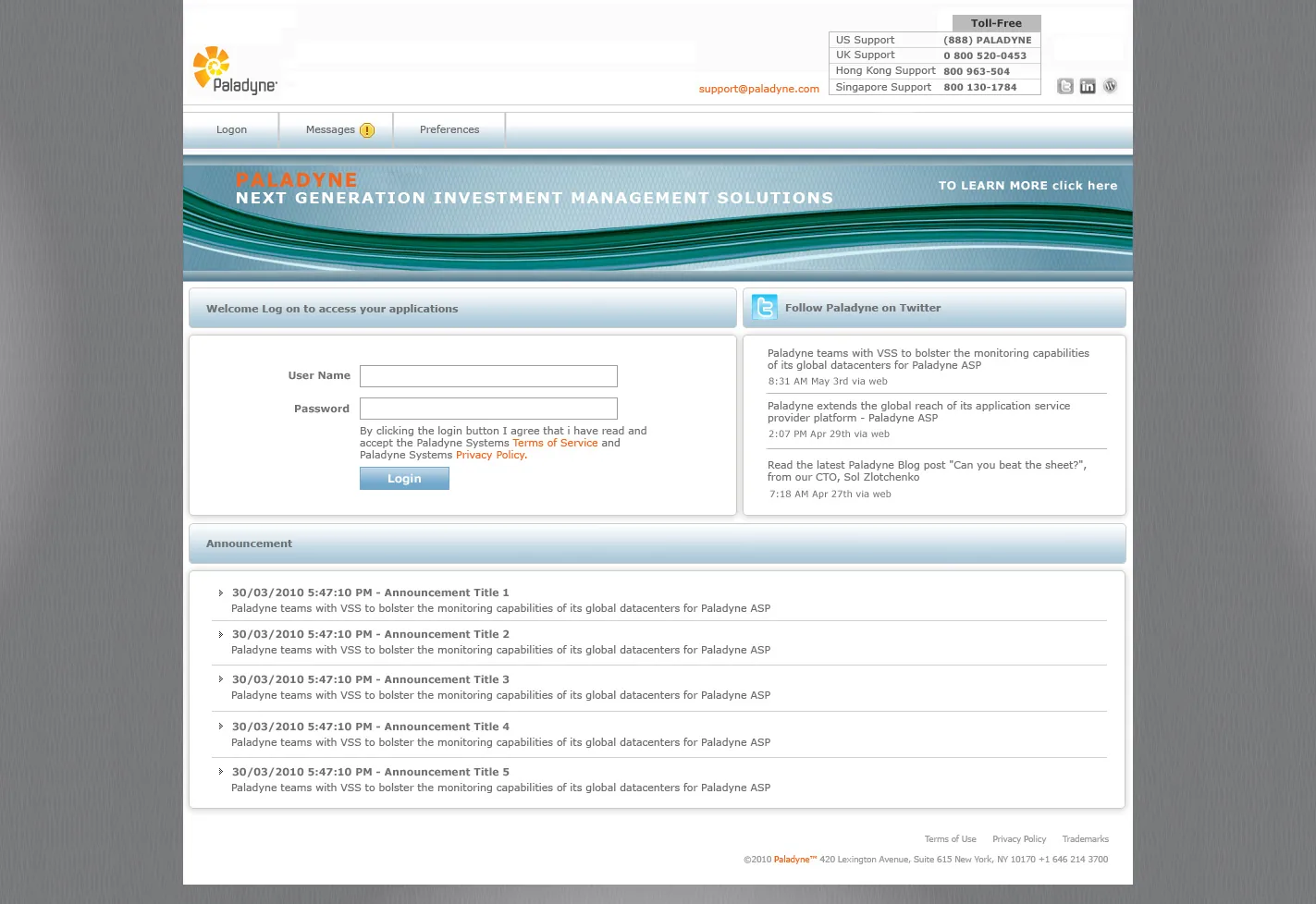
Task: Click TO LEARN MORE click here banner link
Action: coord(1027,186)
